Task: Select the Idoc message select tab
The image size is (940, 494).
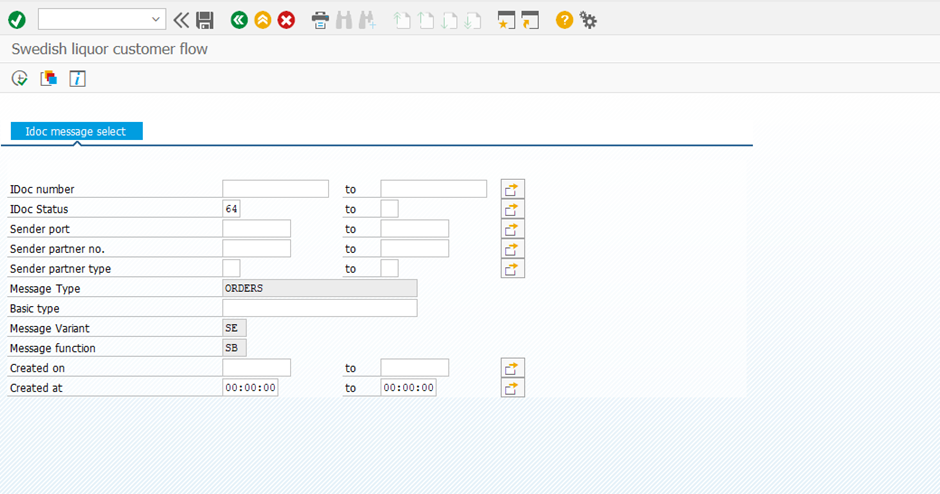Action: [76, 131]
